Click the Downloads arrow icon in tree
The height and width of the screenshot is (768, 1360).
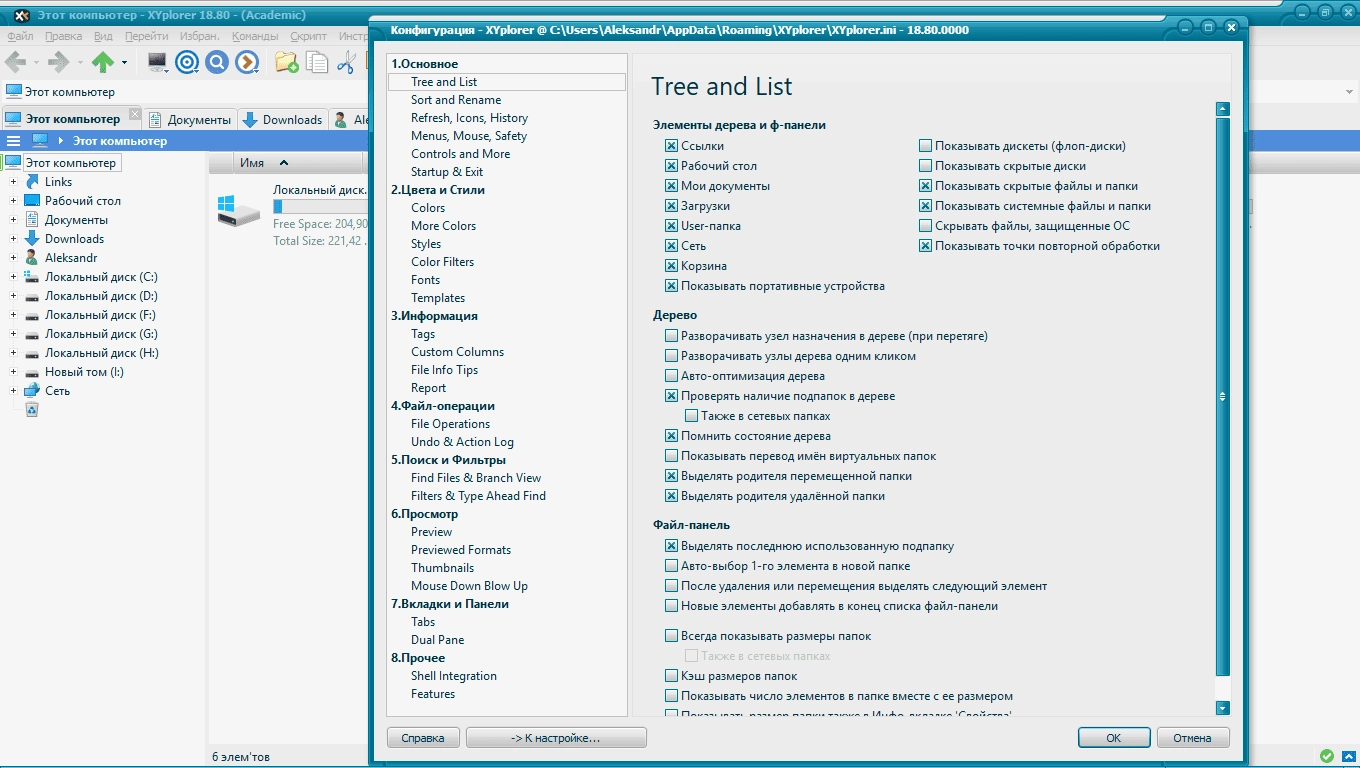pyautogui.click(x=32, y=238)
